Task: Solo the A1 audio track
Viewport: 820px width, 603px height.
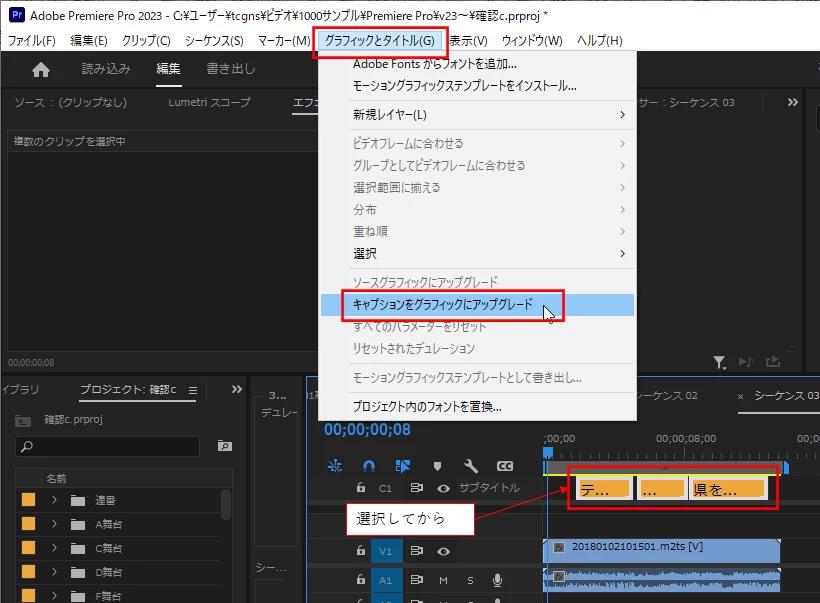Action: coord(470,580)
